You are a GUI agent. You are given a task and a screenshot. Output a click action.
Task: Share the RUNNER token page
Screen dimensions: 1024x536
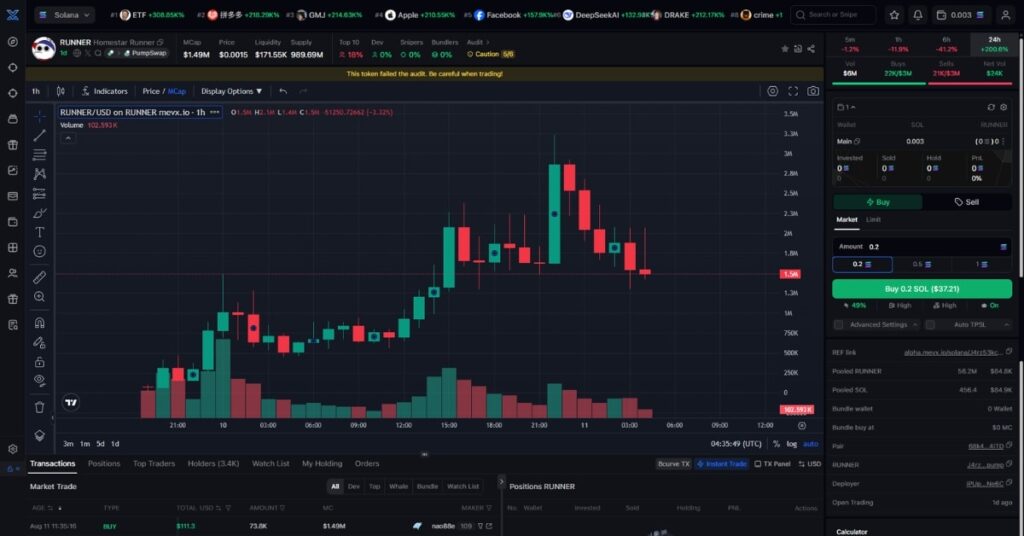pos(810,49)
